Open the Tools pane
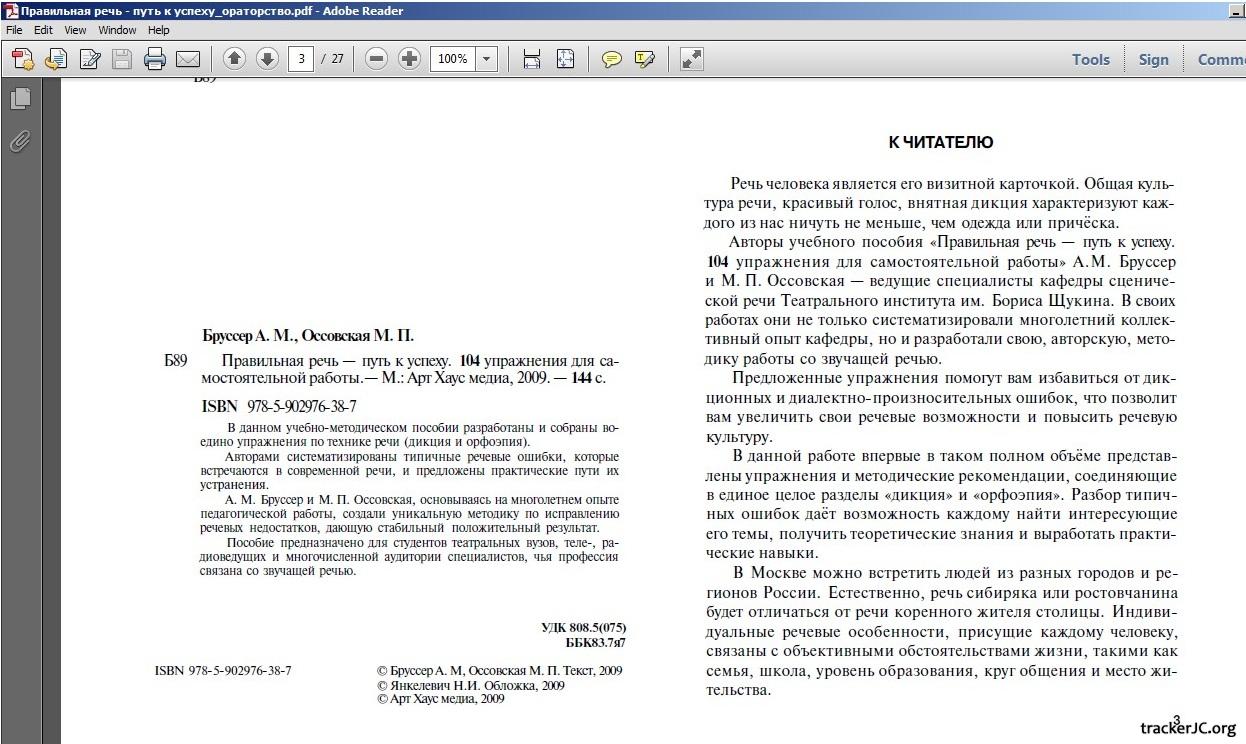Screen dimensions: 1246x744 coord(1090,59)
